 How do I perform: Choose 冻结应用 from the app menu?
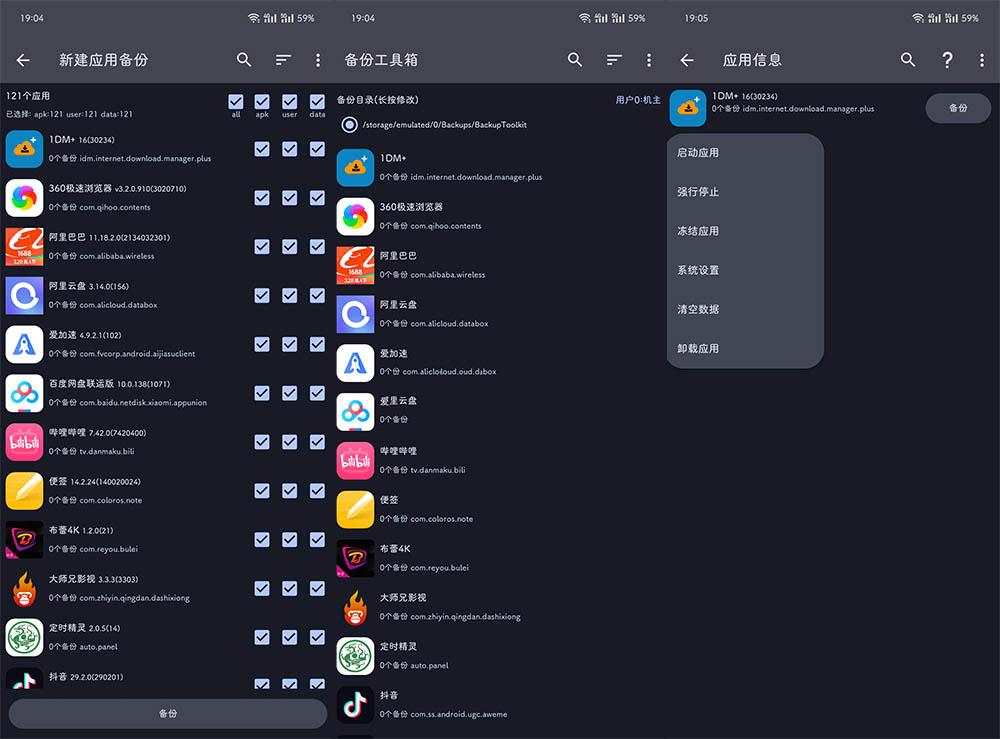coord(698,231)
